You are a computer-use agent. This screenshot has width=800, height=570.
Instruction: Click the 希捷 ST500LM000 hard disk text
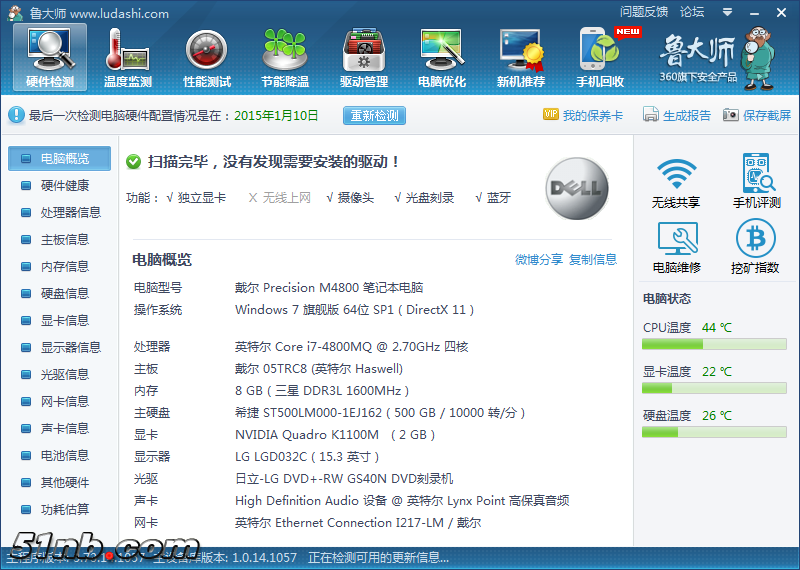380,413
